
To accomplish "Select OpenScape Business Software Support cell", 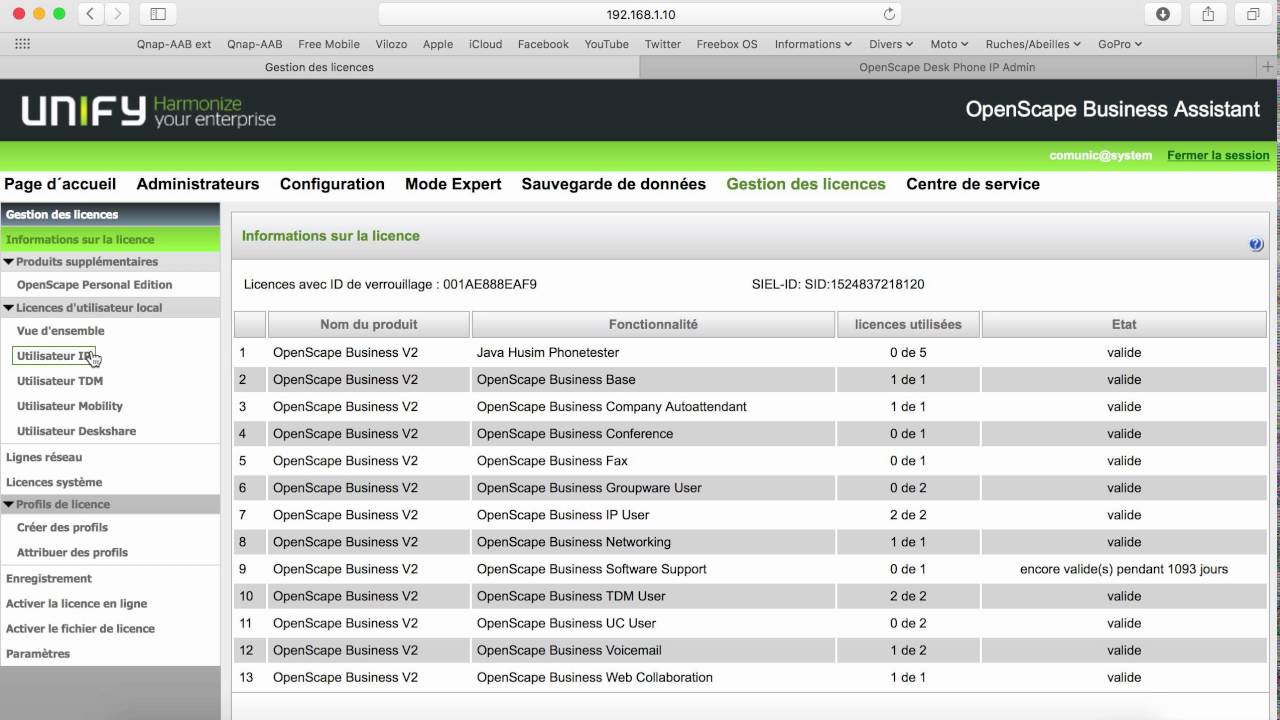I will tap(653, 569).
